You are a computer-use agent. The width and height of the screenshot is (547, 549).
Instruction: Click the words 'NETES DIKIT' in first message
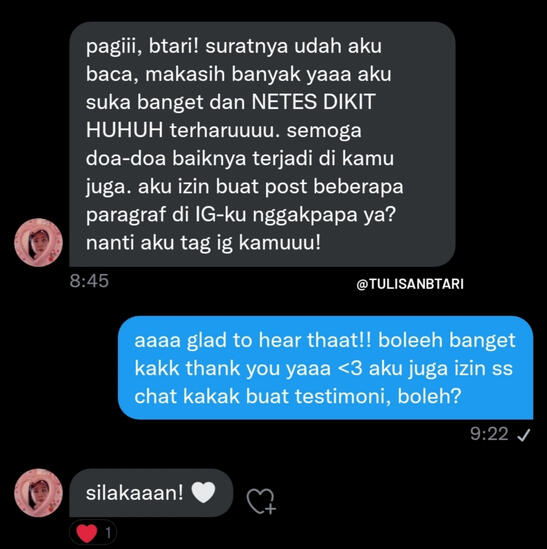(x=313, y=102)
